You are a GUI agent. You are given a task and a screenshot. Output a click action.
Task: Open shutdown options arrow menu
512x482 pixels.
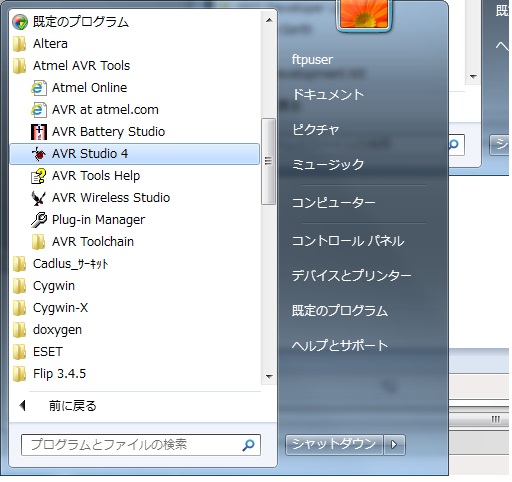point(394,445)
